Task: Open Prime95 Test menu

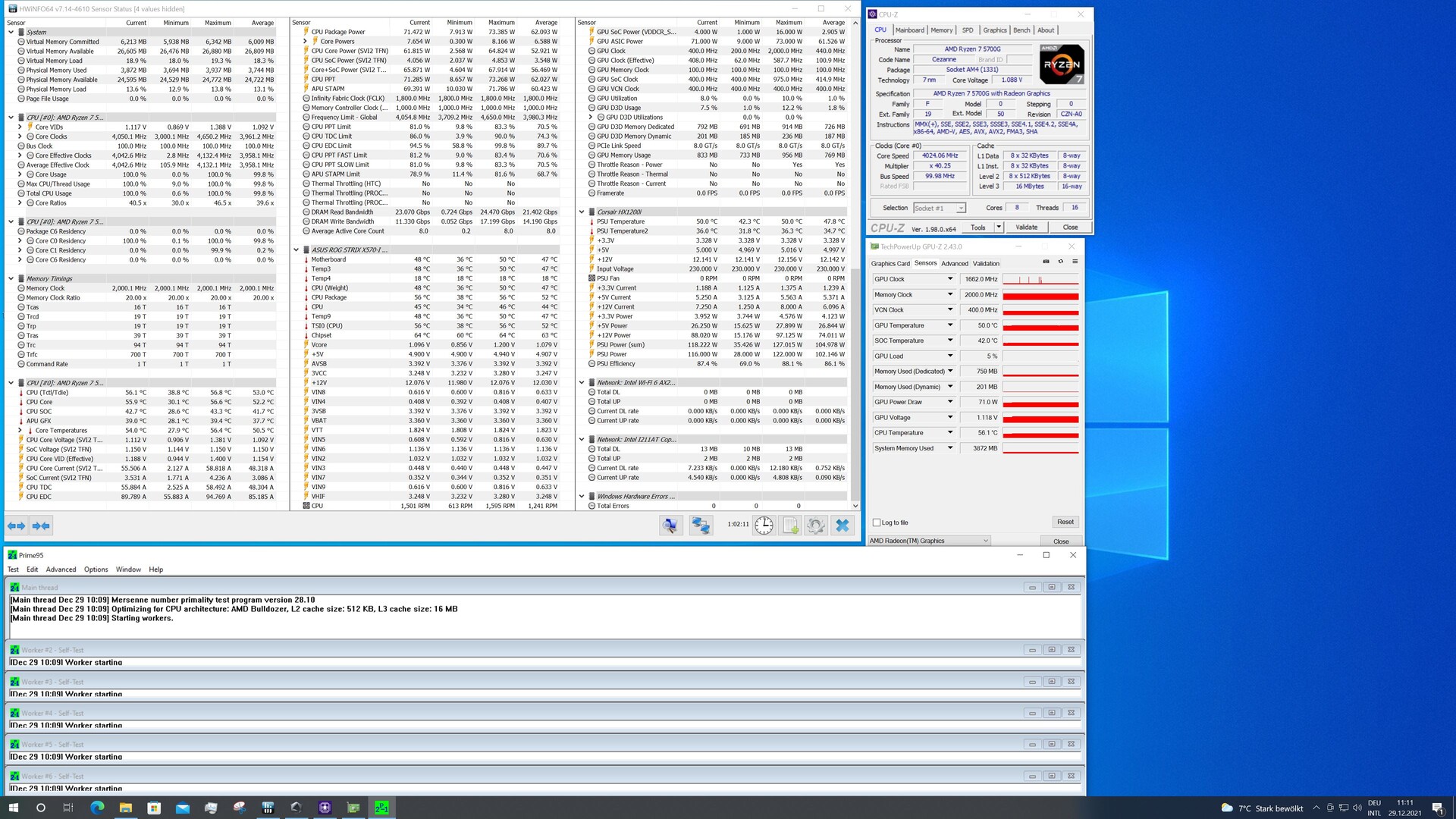Action: click(x=13, y=570)
